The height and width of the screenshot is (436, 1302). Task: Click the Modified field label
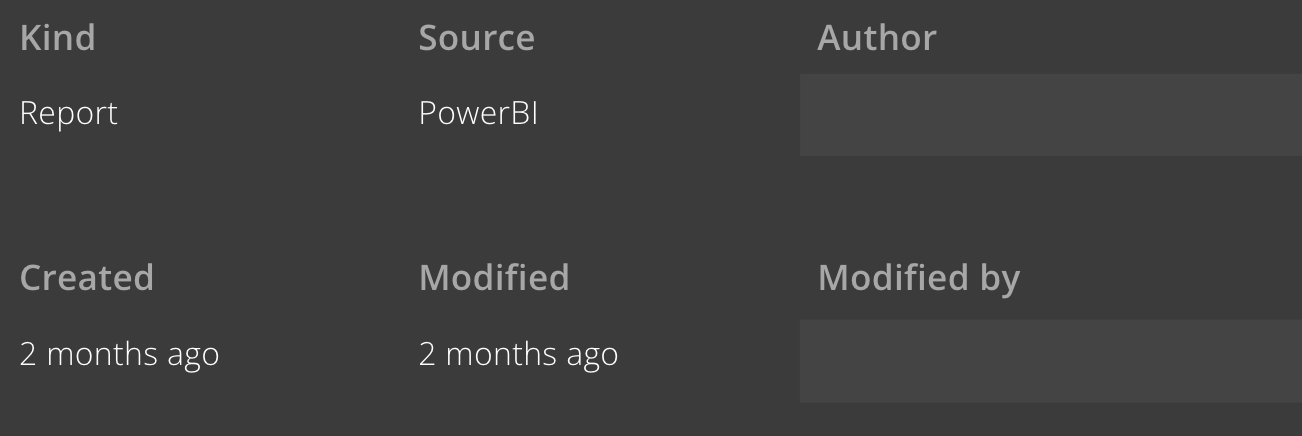point(494,277)
